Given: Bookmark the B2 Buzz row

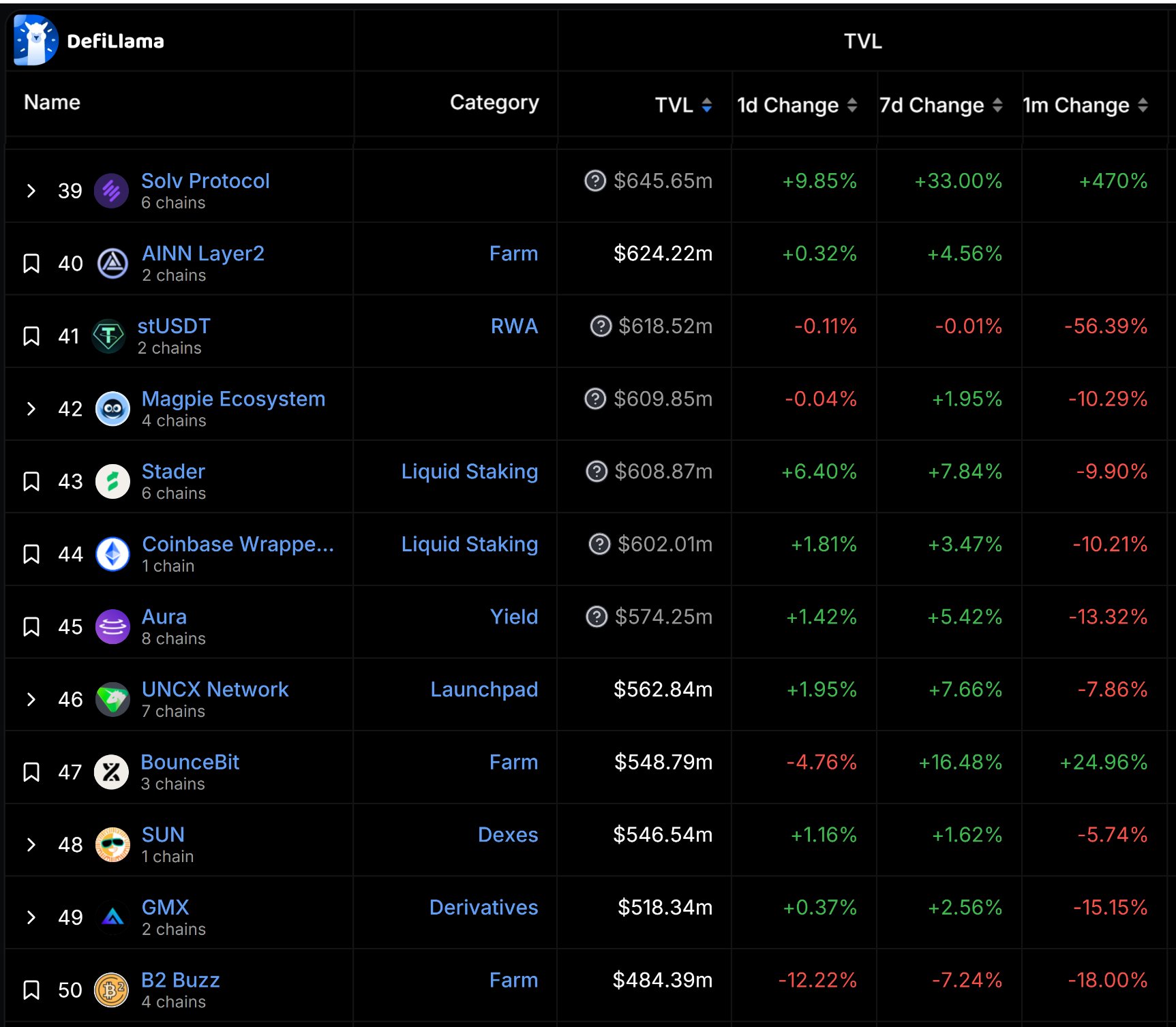Looking at the screenshot, I should point(31,990).
